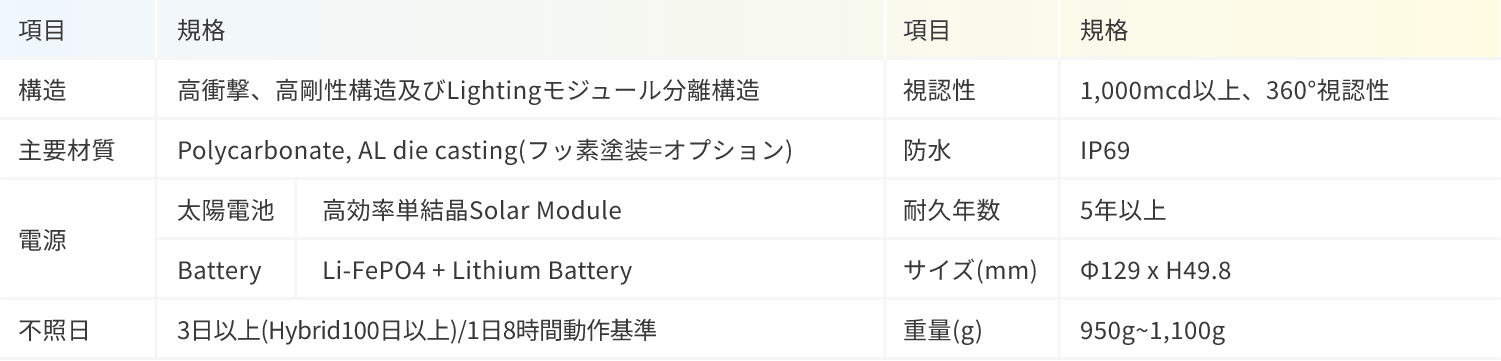Click the 太陽電池 sub-label cell
The width and height of the screenshot is (1501, 361).
point(226,210)
